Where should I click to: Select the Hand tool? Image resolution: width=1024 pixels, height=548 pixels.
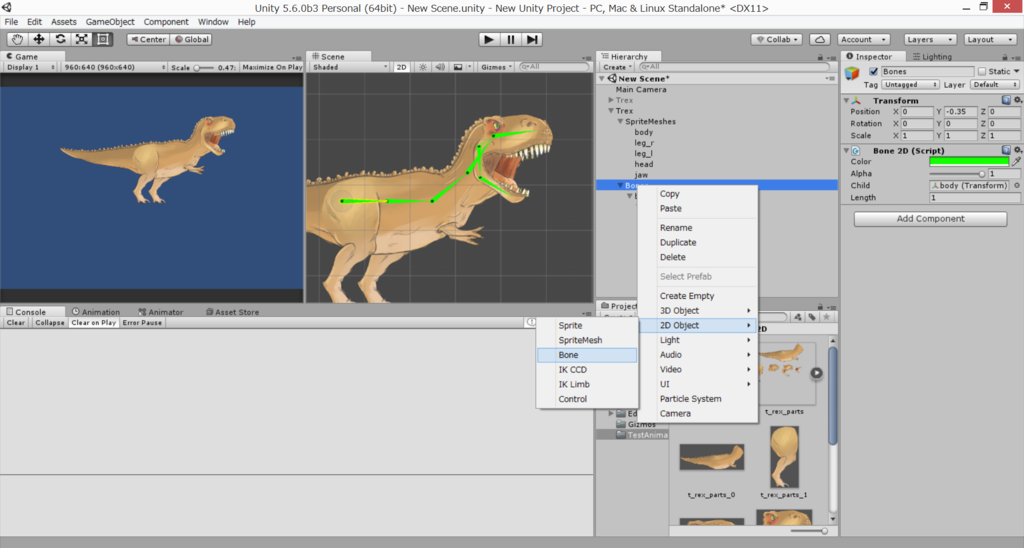click(17, 39)
